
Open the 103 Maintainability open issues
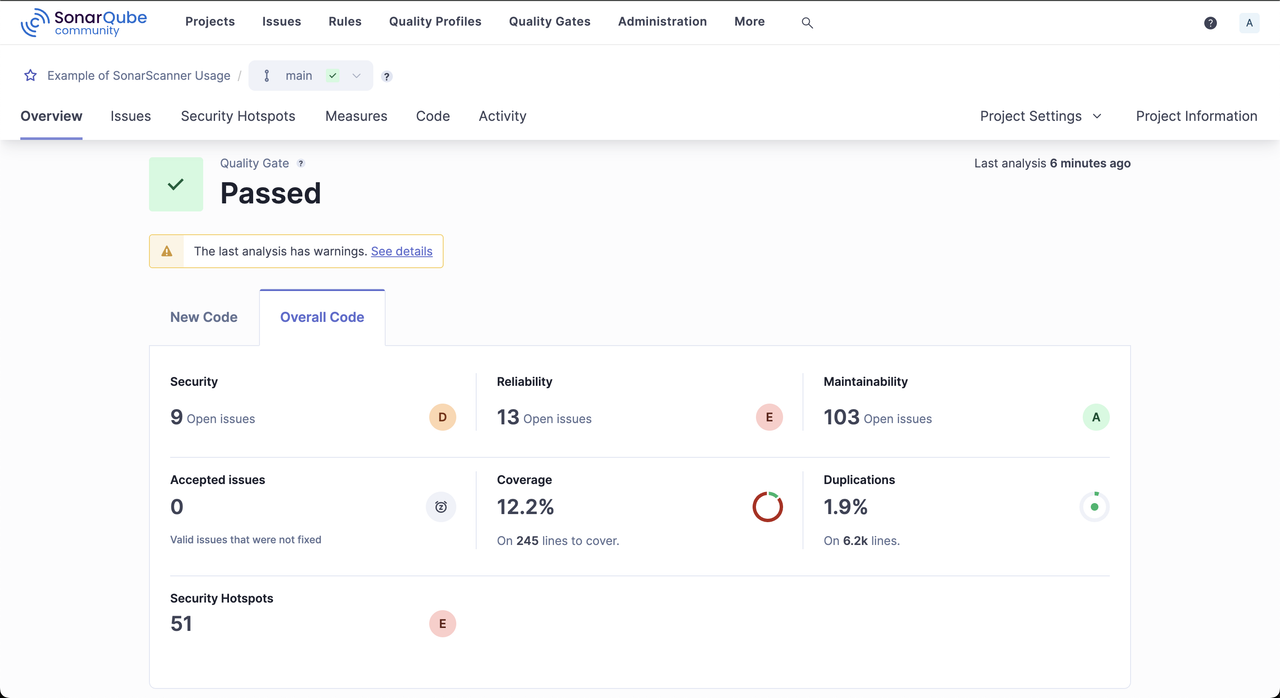click(841, 418)
